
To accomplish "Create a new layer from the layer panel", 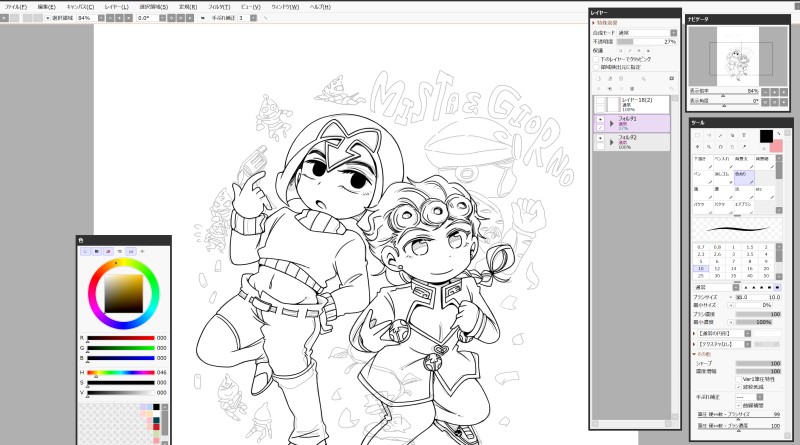I will (598, 79).
